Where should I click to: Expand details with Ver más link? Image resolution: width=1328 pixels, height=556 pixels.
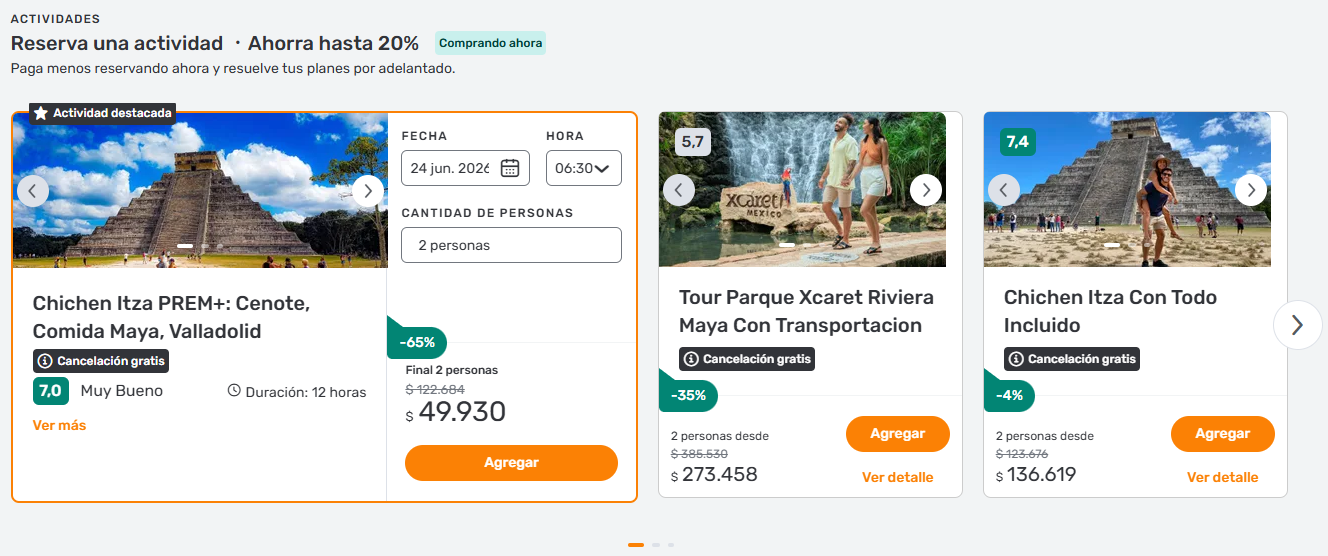(x=59, y=425)
